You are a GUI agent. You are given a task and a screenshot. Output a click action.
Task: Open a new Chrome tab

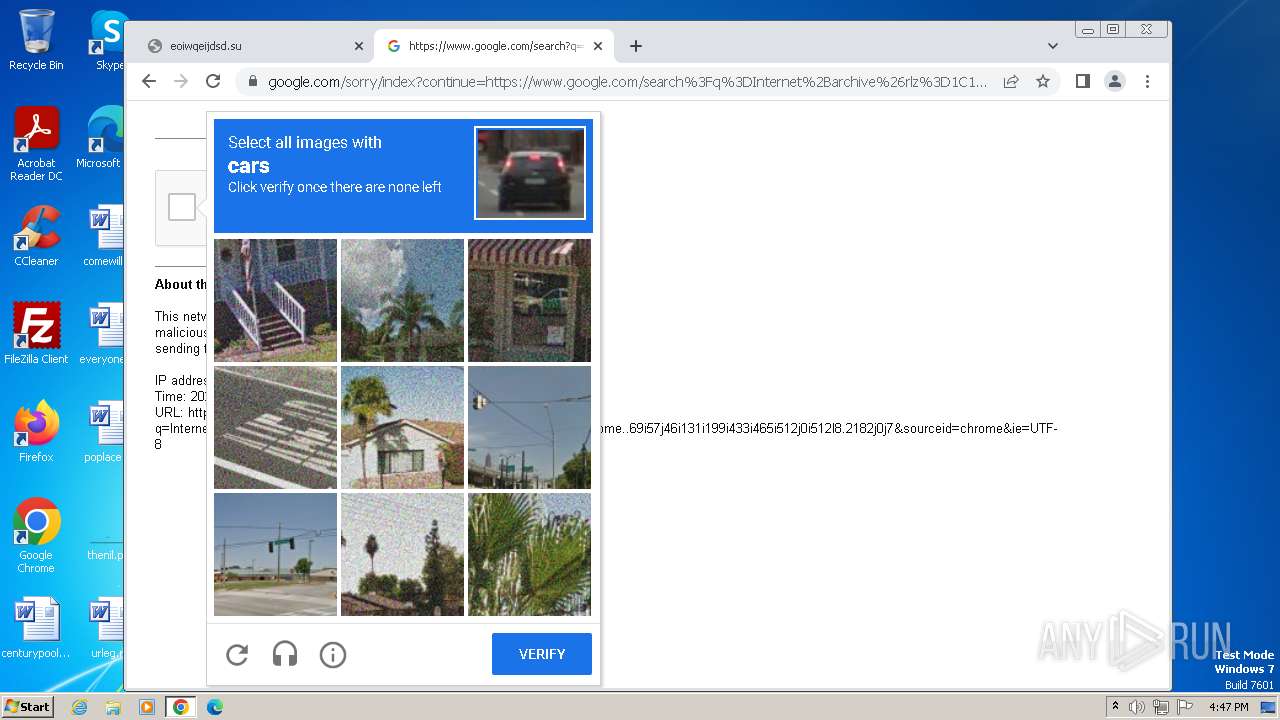tap(636, 46)
